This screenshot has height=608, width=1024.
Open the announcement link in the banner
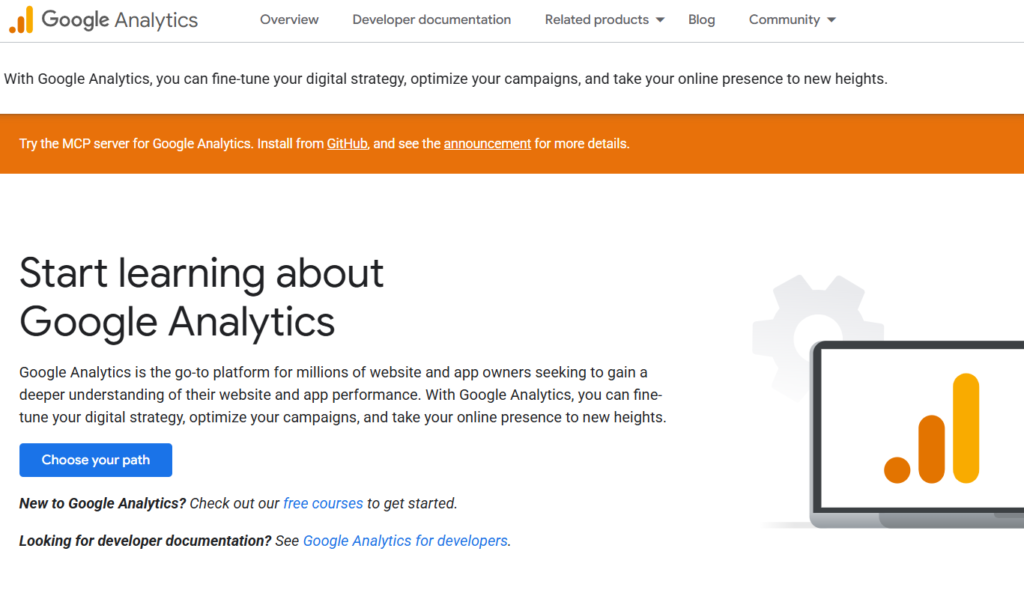487,144
